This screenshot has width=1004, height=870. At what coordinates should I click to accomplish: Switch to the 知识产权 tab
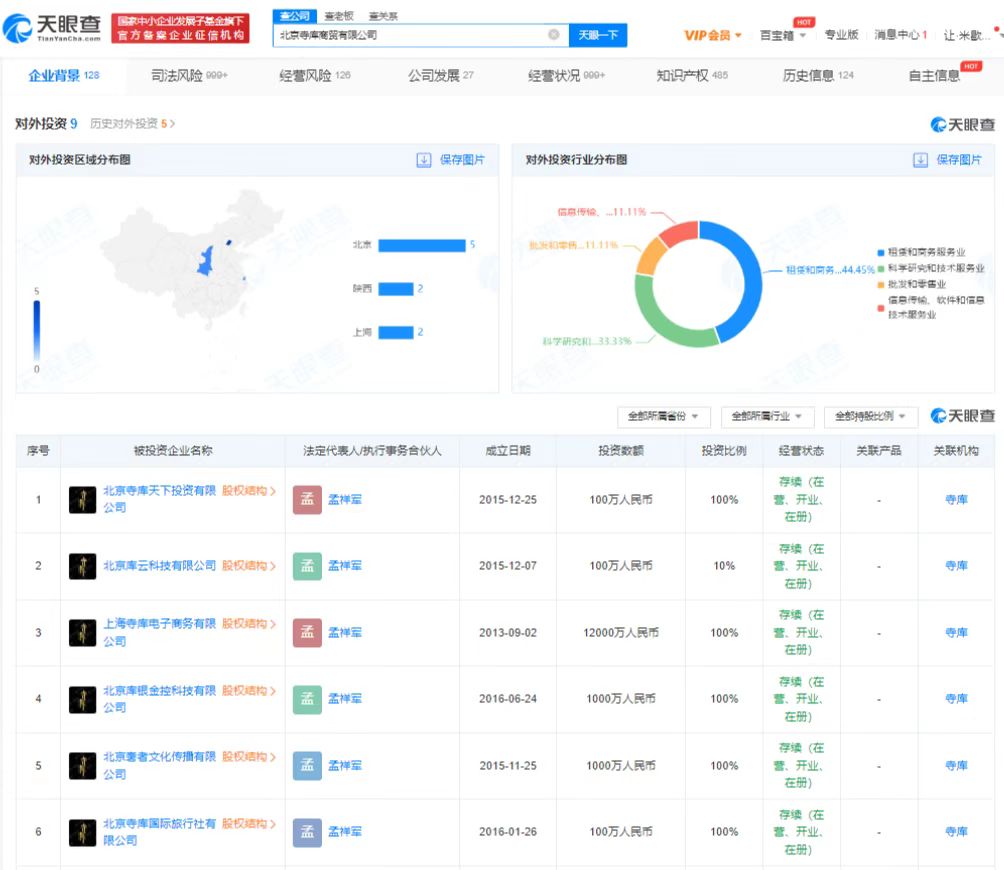pyautogui.click(x=692, y=76)
